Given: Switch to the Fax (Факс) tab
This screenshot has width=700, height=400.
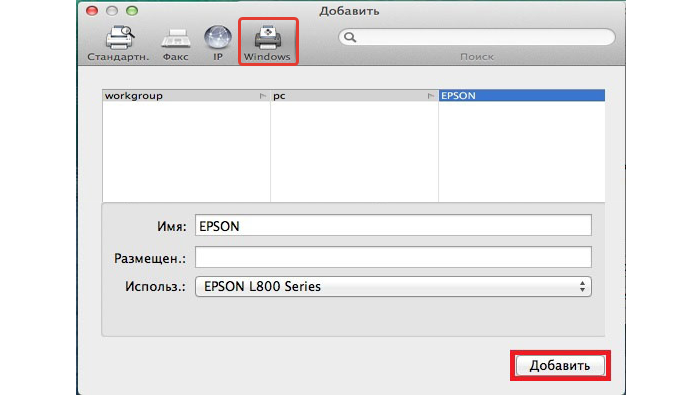Looking at the screenshot, I should 175,44.
